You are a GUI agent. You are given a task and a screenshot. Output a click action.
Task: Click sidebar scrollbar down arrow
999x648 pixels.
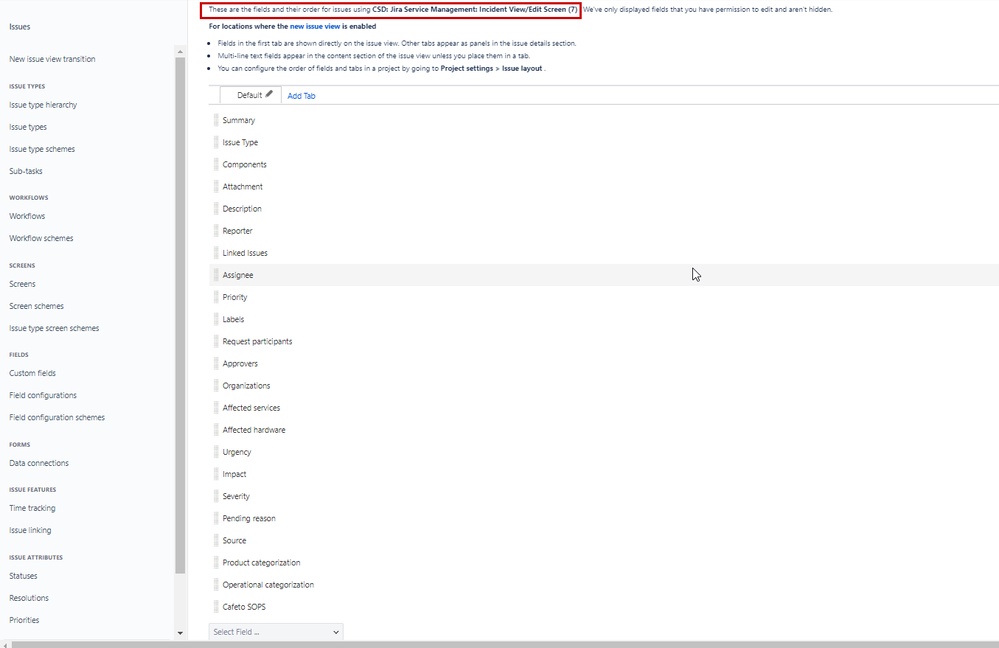(180, 633)
